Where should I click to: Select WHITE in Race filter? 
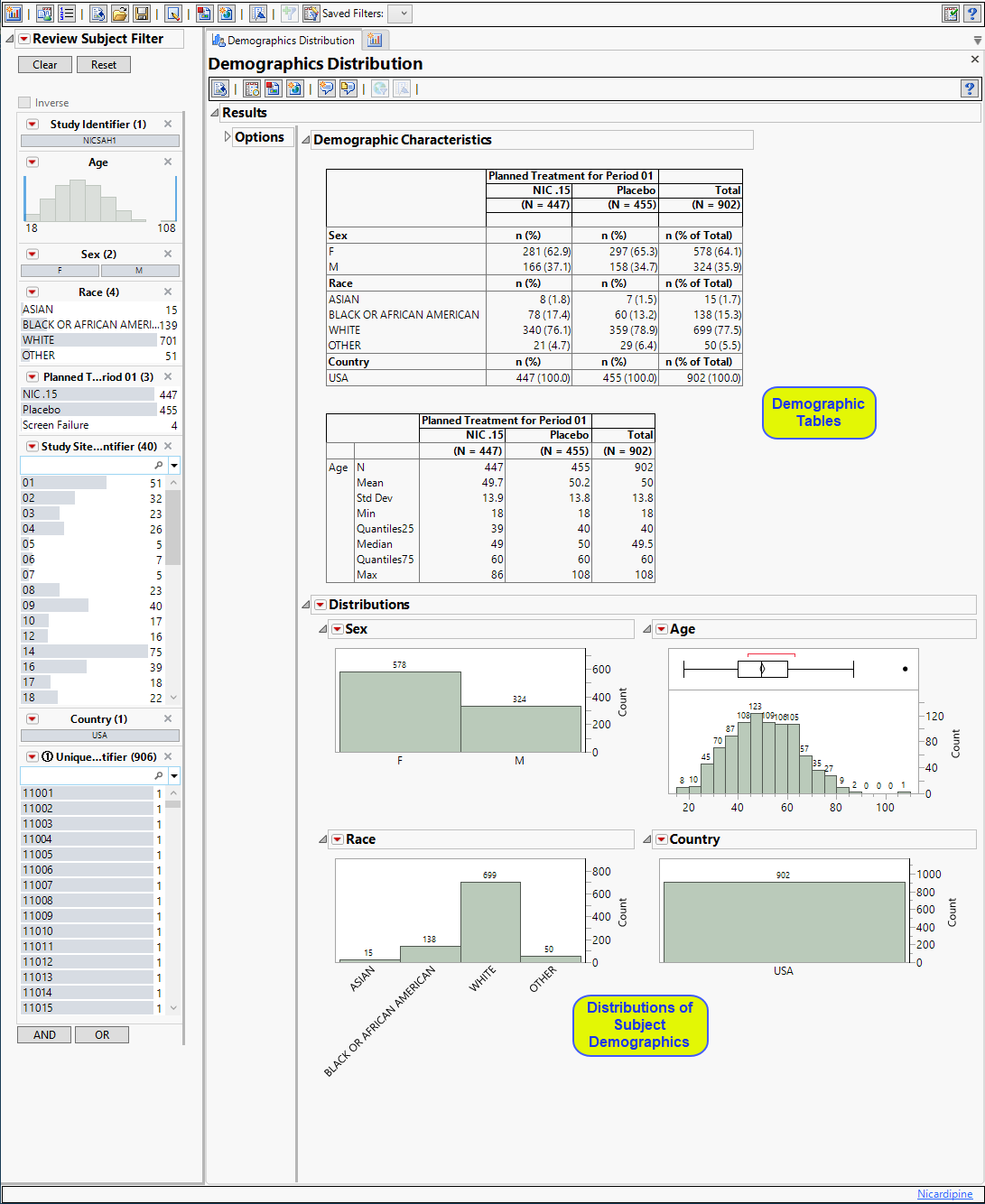pyautogui.click(x=99, y=340)
